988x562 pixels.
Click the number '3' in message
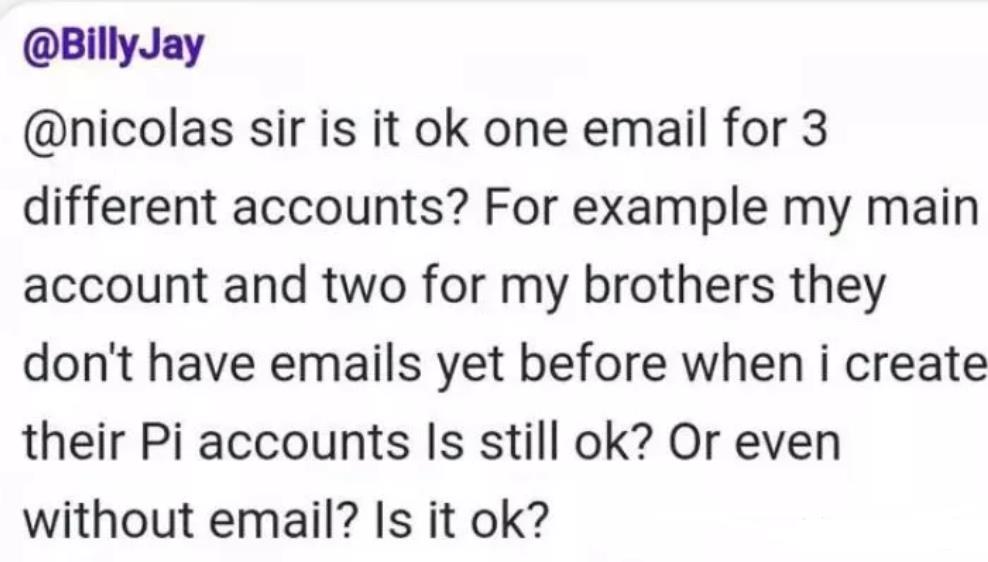click(x=815, y=130)
